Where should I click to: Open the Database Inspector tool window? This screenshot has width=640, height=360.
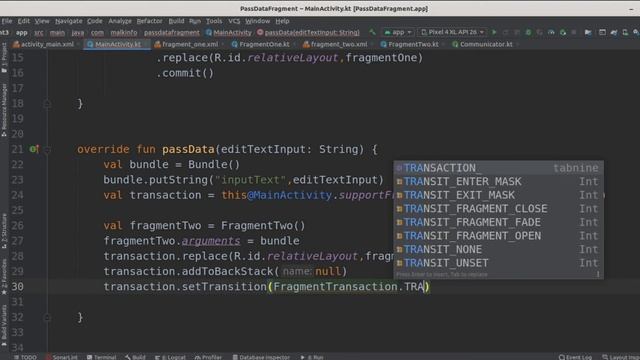261,357
